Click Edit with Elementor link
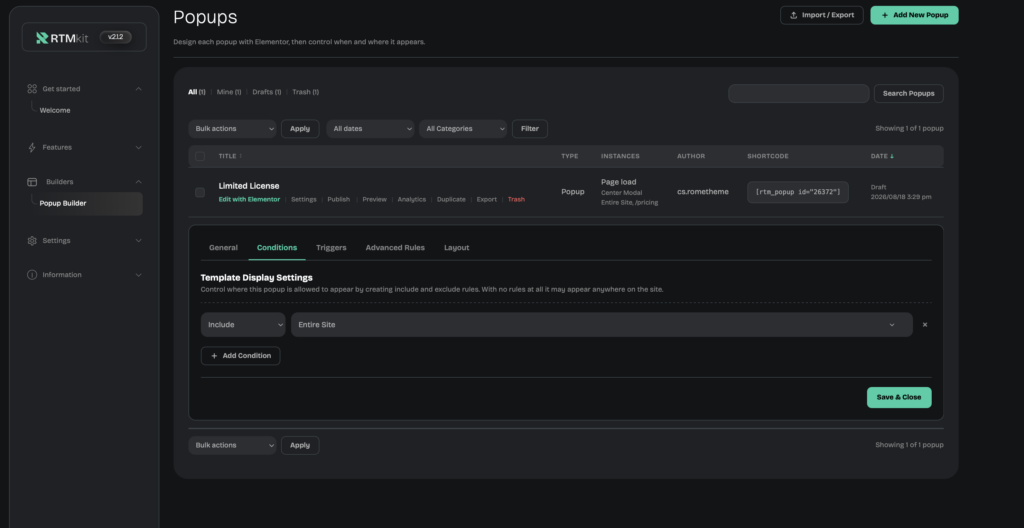 tap(249, 199)
